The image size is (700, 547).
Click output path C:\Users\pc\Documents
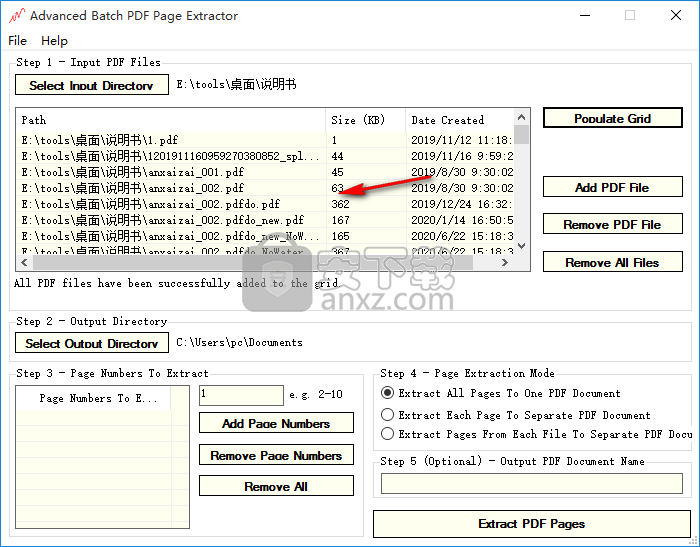(x=239, y=342)
